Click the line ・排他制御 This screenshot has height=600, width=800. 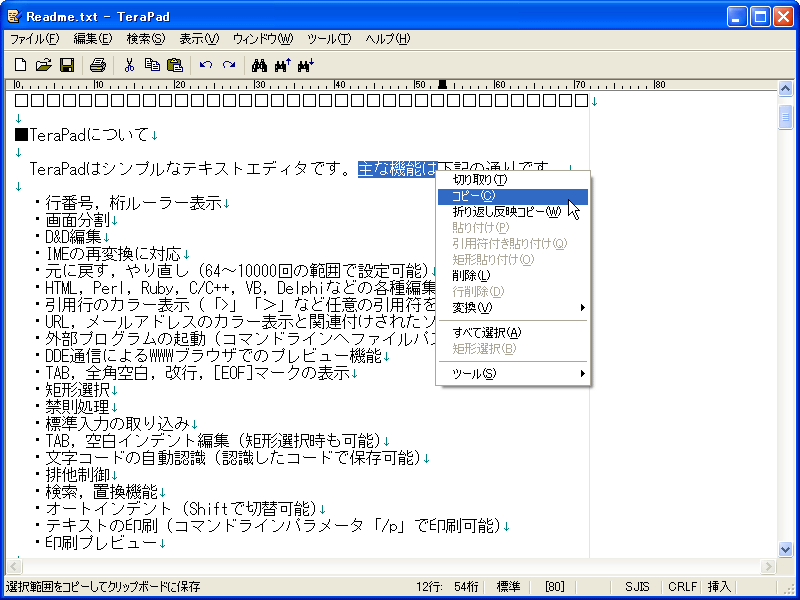coord(76,475)
